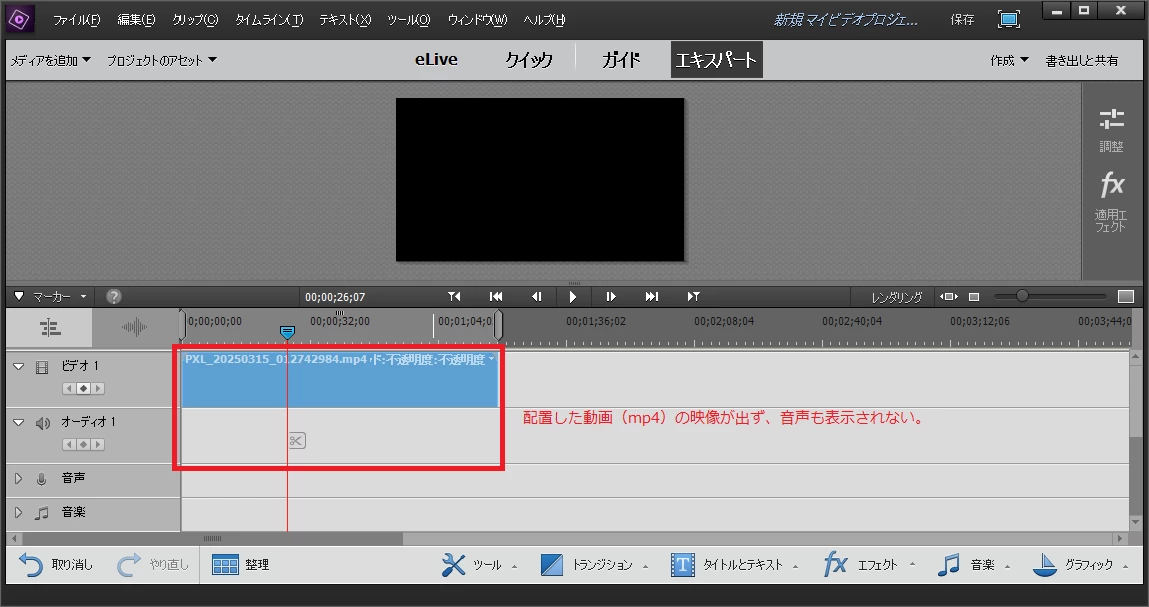Switch to the ガイド mode tab

click(x=621, y=59)
